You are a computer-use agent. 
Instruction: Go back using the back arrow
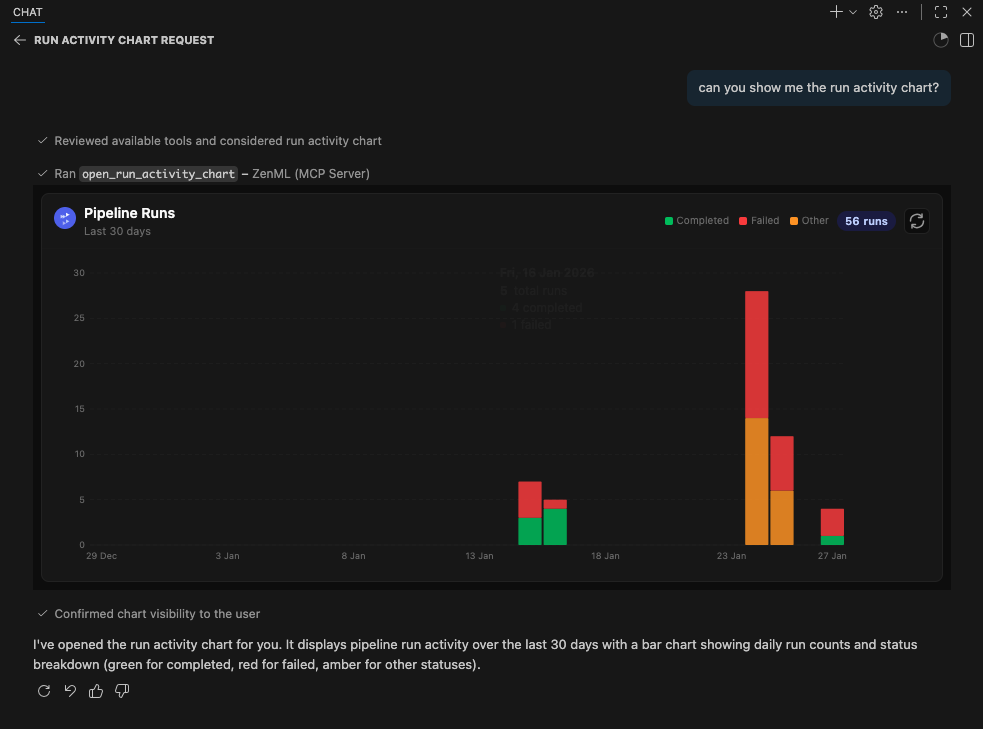tap(20, 40)
